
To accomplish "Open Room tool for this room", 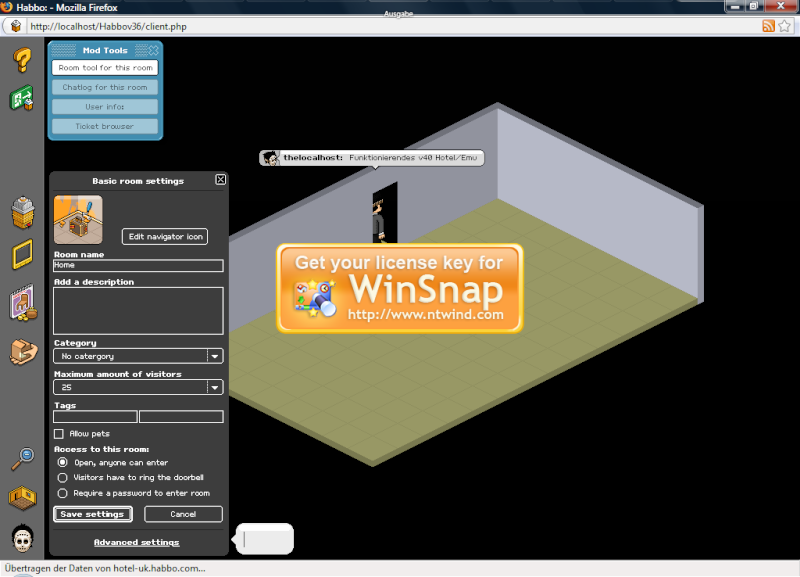I will (105, 67).
